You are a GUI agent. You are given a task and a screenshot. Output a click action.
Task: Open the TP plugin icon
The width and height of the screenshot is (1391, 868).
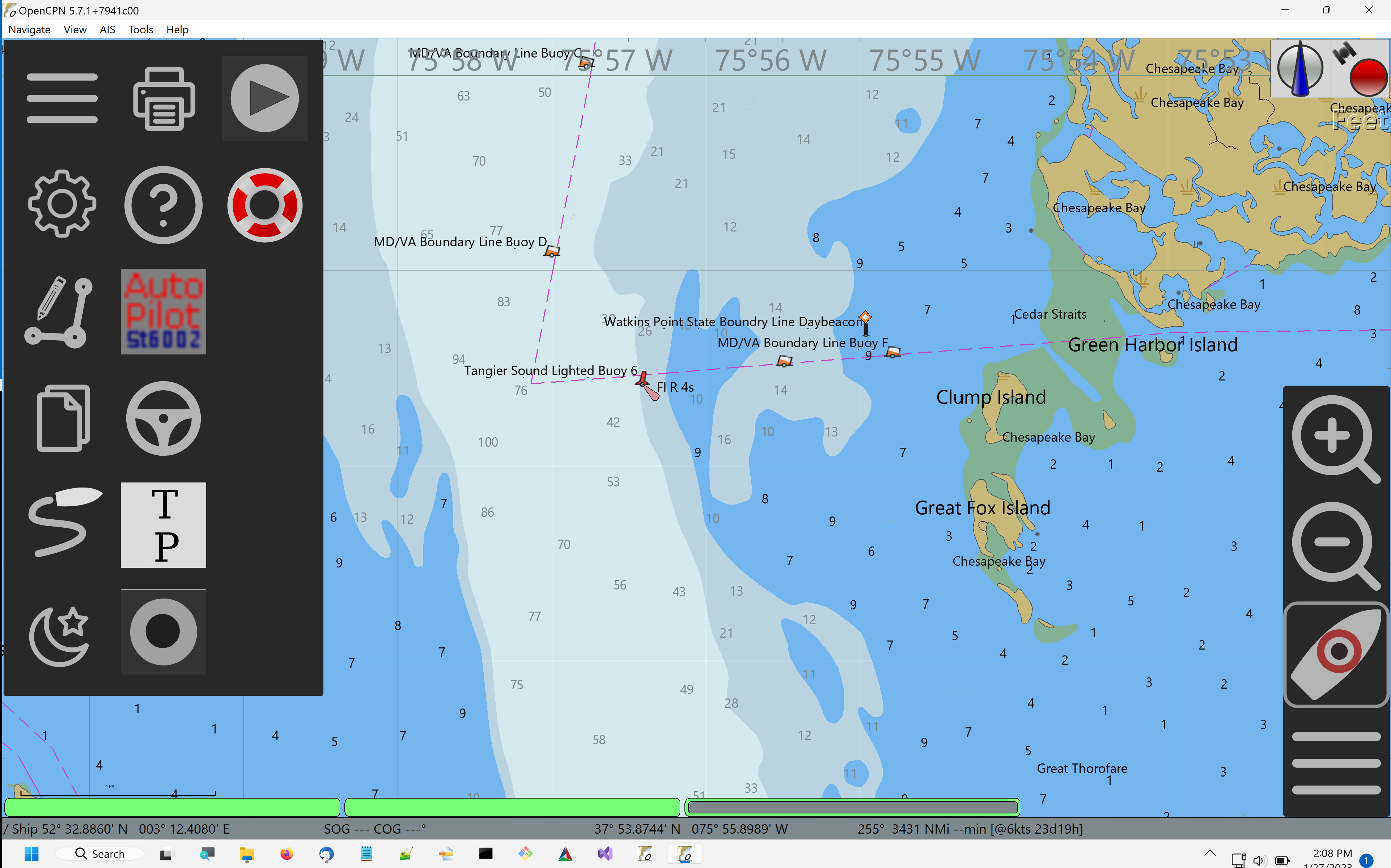[x=164, y=525]
